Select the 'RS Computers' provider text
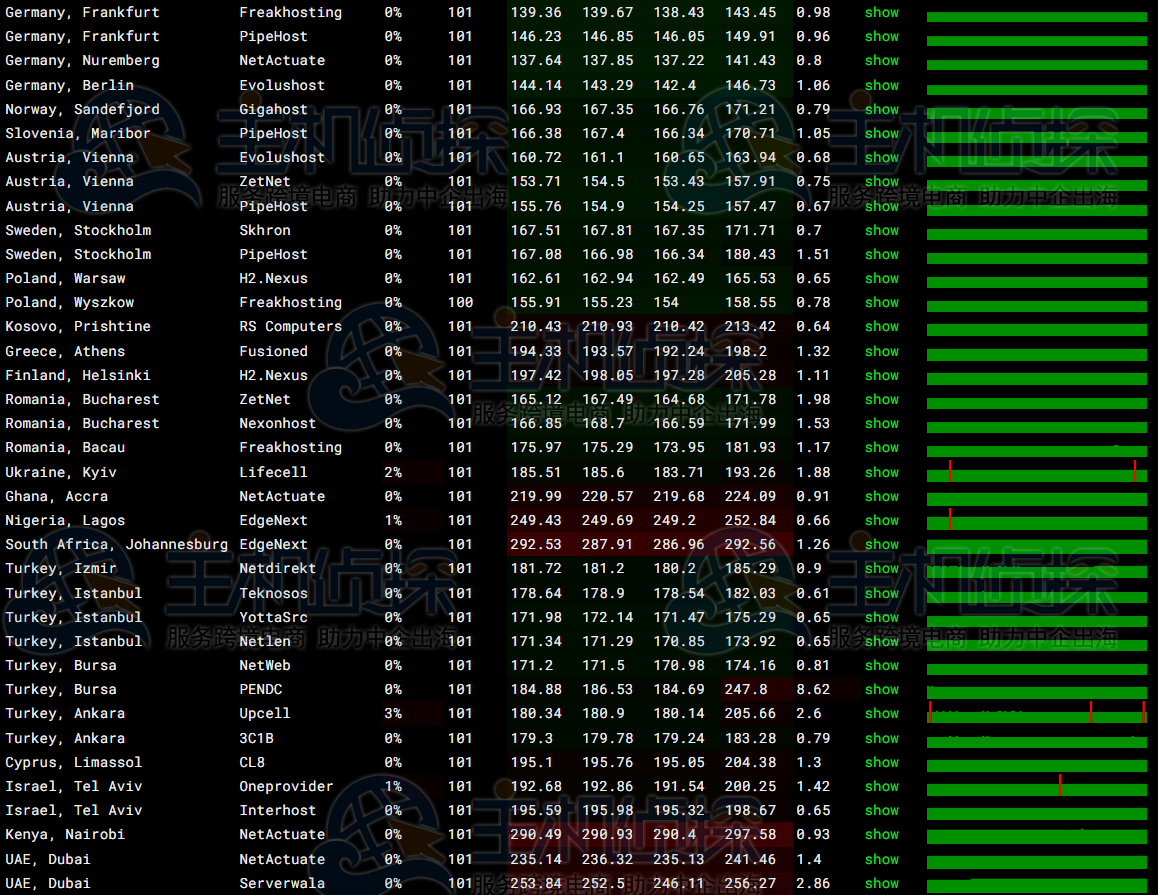 click(290, 326)
